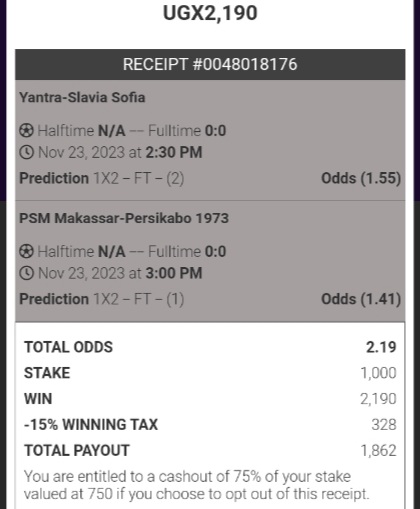Viewport: 420px width, 509px height.
Task: Click the STAKE 1,000 row
Action: tap(210, 373)
